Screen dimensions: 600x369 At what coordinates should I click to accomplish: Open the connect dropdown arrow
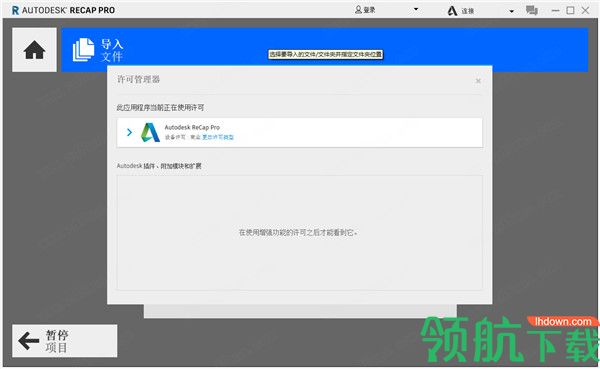click(512, 11)
